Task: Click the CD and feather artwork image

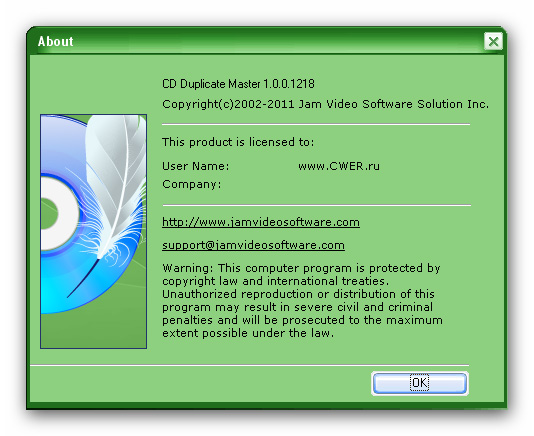Action: 93,231
